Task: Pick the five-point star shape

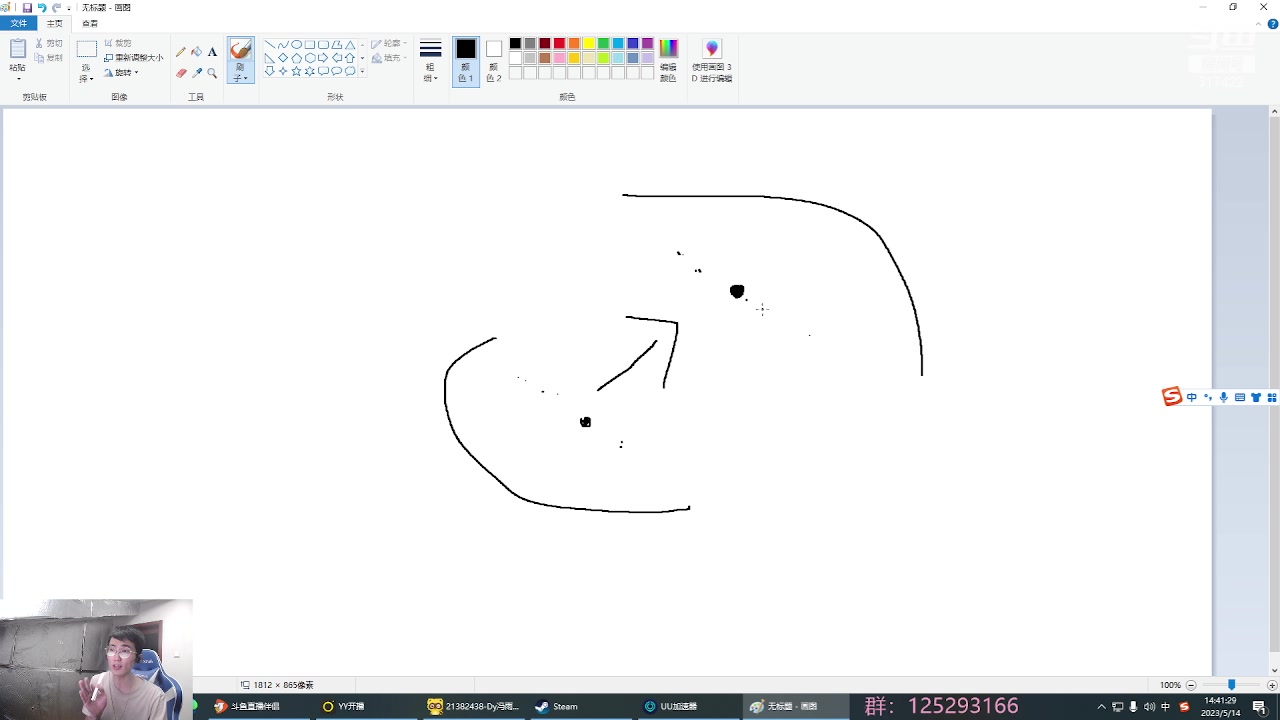Action: (296, 71)
